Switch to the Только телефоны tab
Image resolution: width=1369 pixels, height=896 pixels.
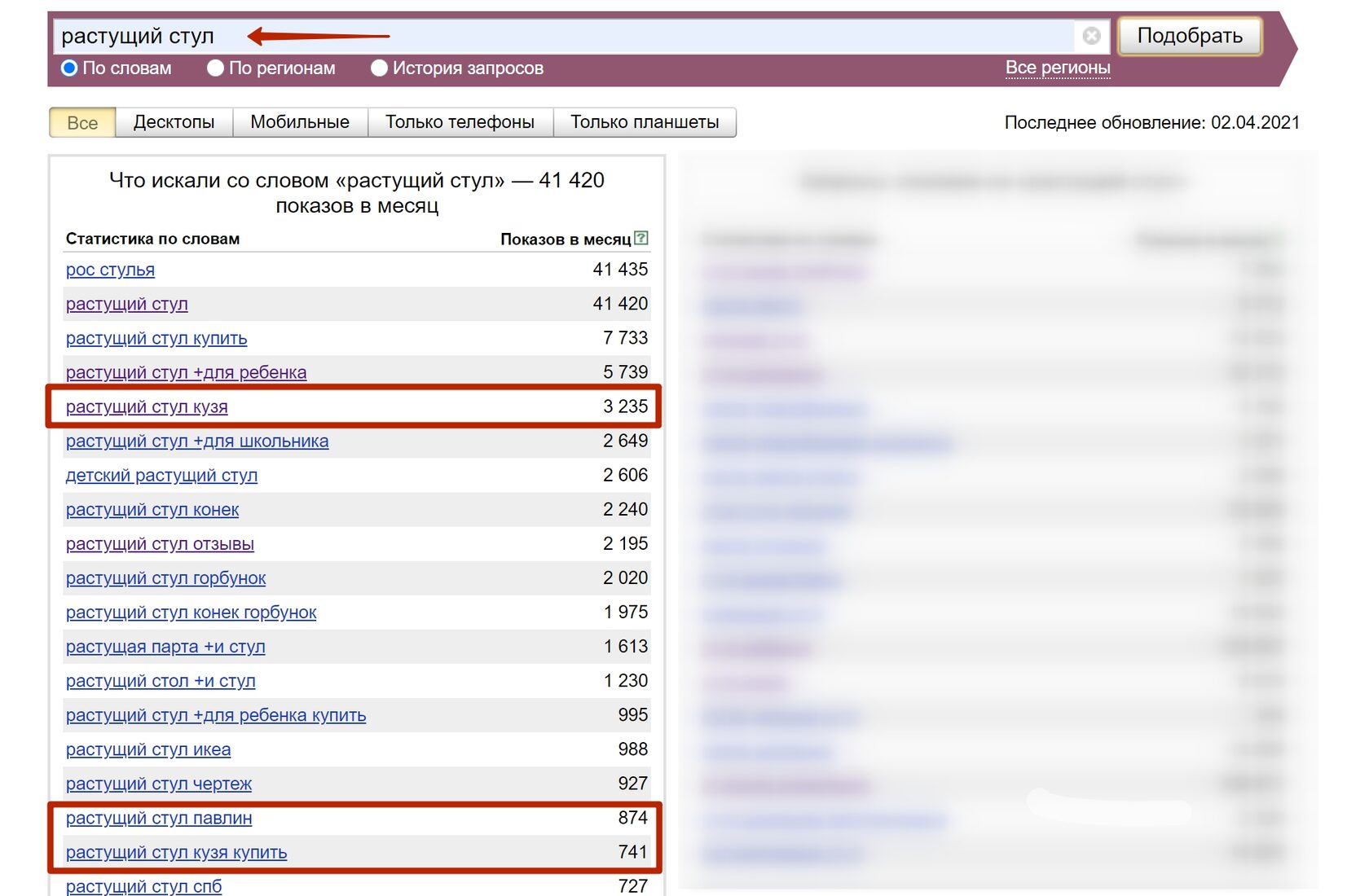click(460, 122)
